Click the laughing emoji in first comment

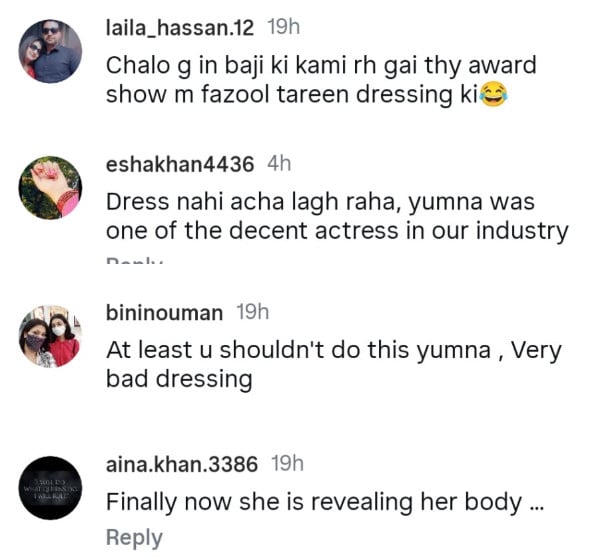click(x=493, y=94)
